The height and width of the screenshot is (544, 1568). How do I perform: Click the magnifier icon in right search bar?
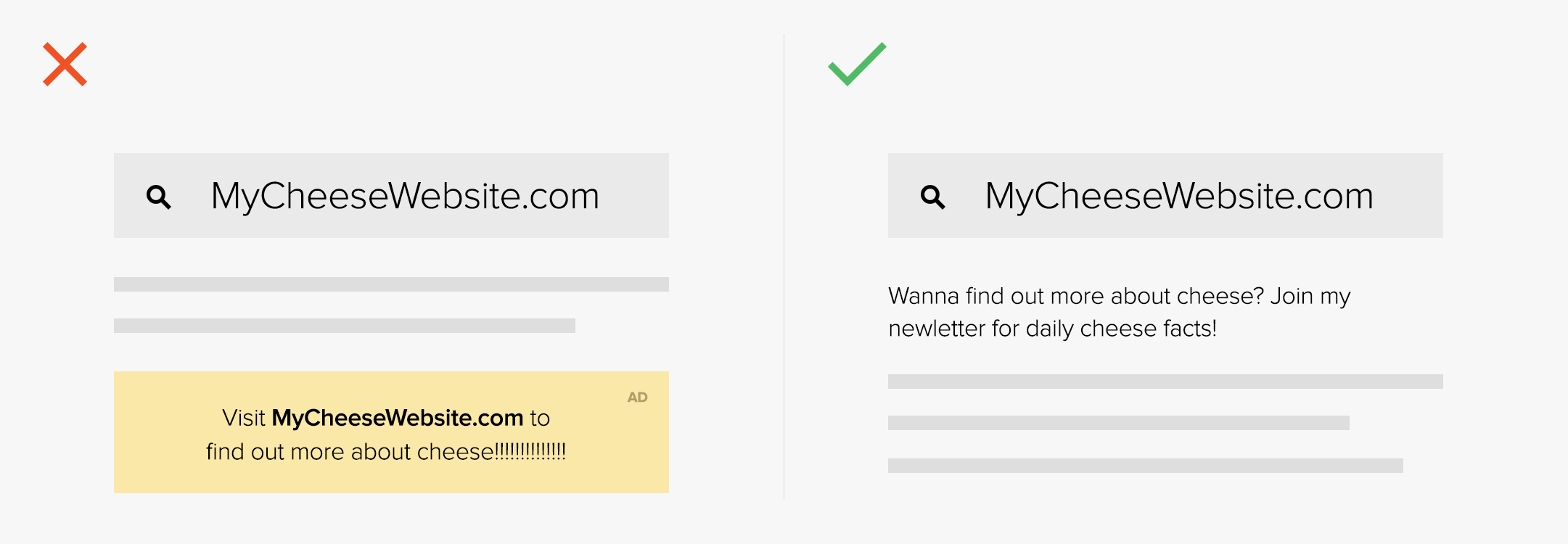(x=933, y=197)
